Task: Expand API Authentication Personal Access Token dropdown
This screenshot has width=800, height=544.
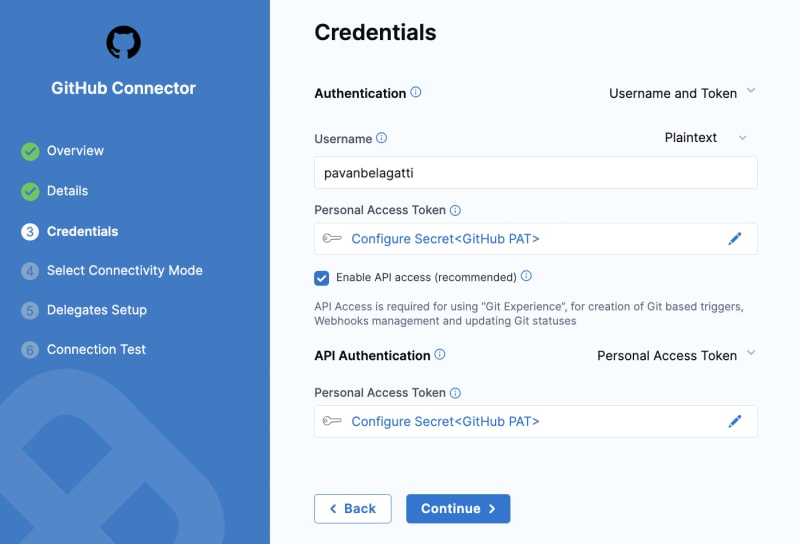Action: pyautogui.click(x=676, y=355)
